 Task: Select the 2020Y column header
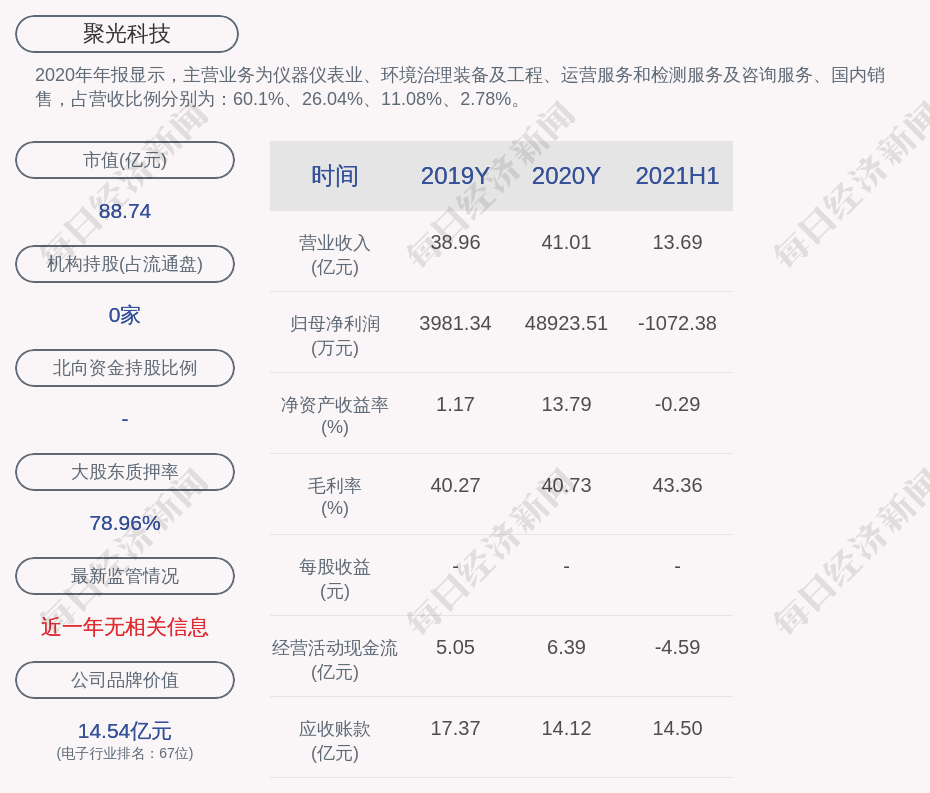point(566,176)
